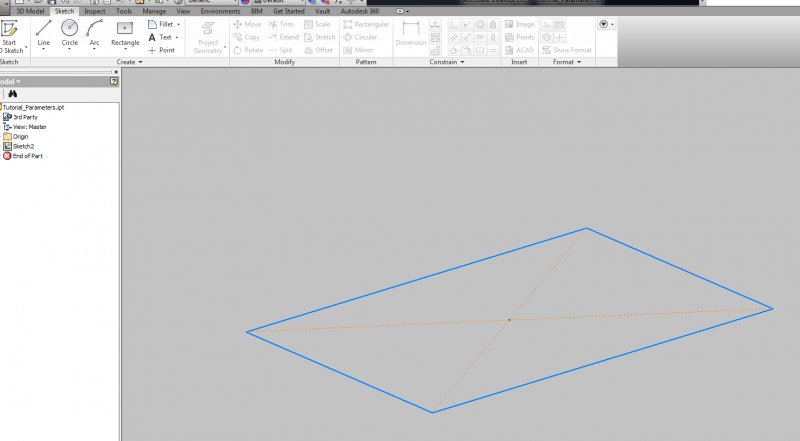Click the Point tool in Create panel
The height and width of the screenshot is (441, 800).
click(161, 50)
